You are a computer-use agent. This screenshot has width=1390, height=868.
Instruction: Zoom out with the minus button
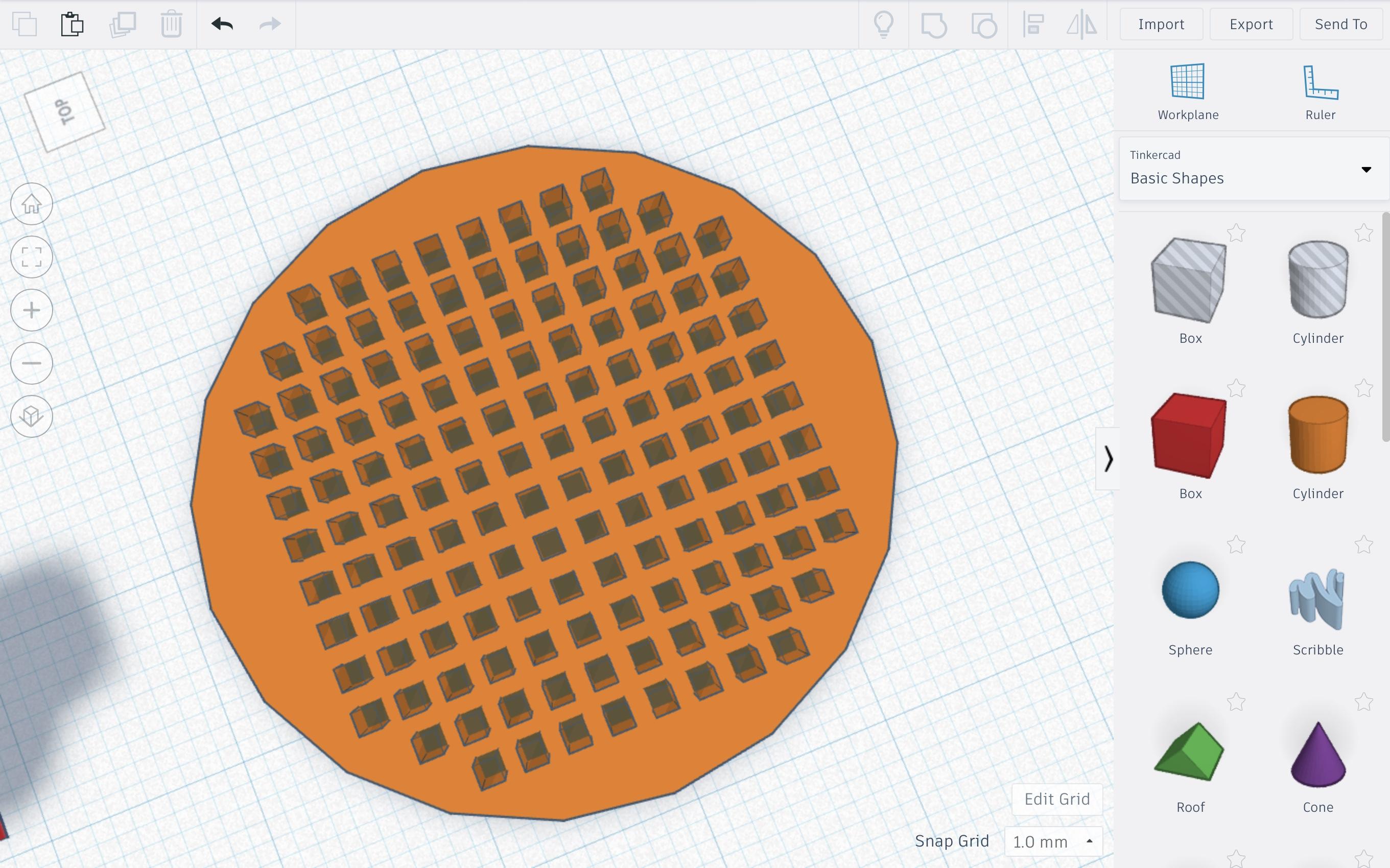[x=32, y=363]
